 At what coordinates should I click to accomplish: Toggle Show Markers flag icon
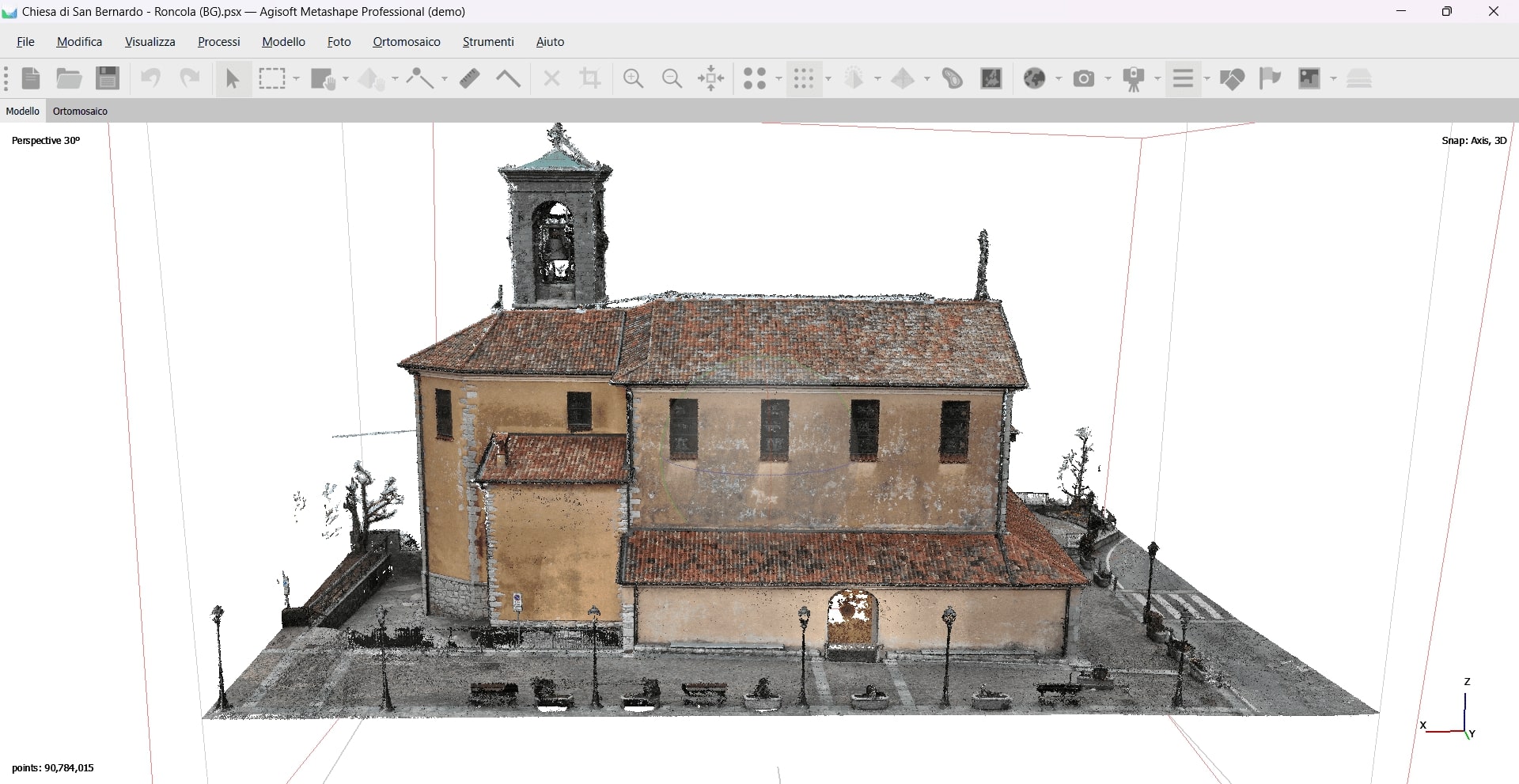coord(1270,79)
